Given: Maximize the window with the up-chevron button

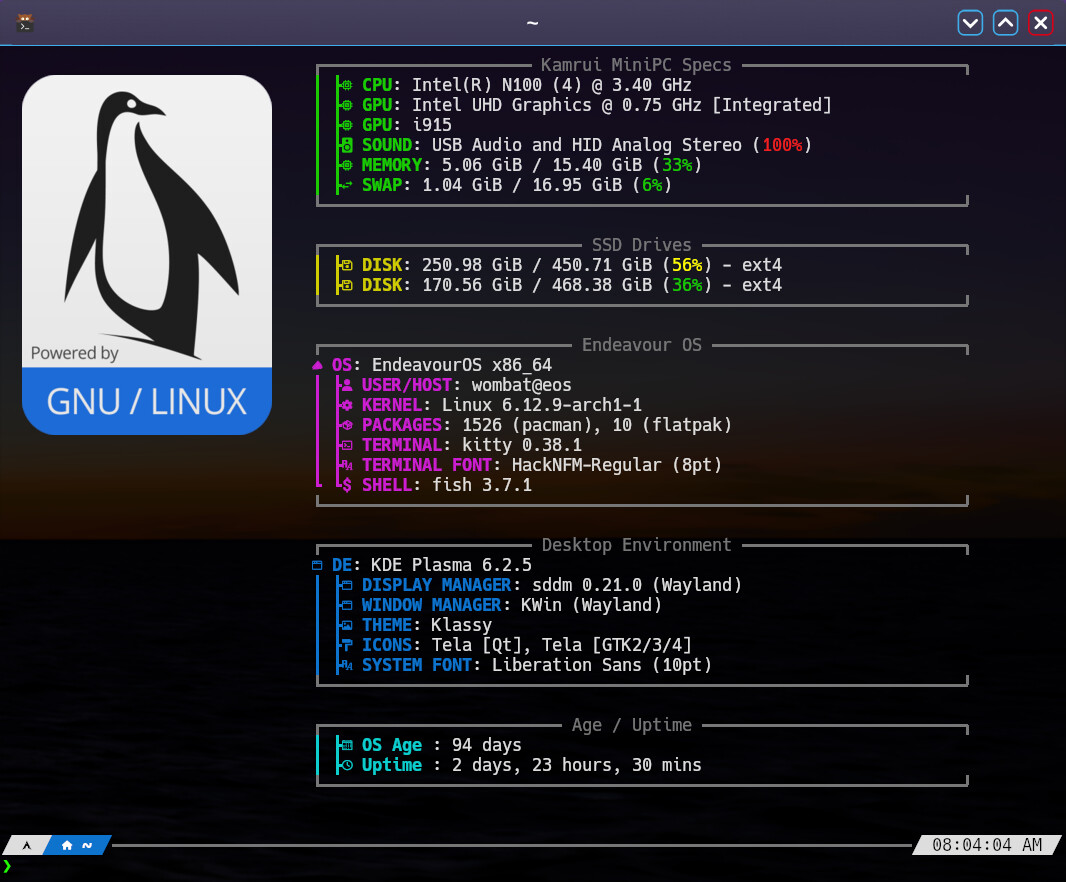Looking at the screenshot, I should [1005, 22].
